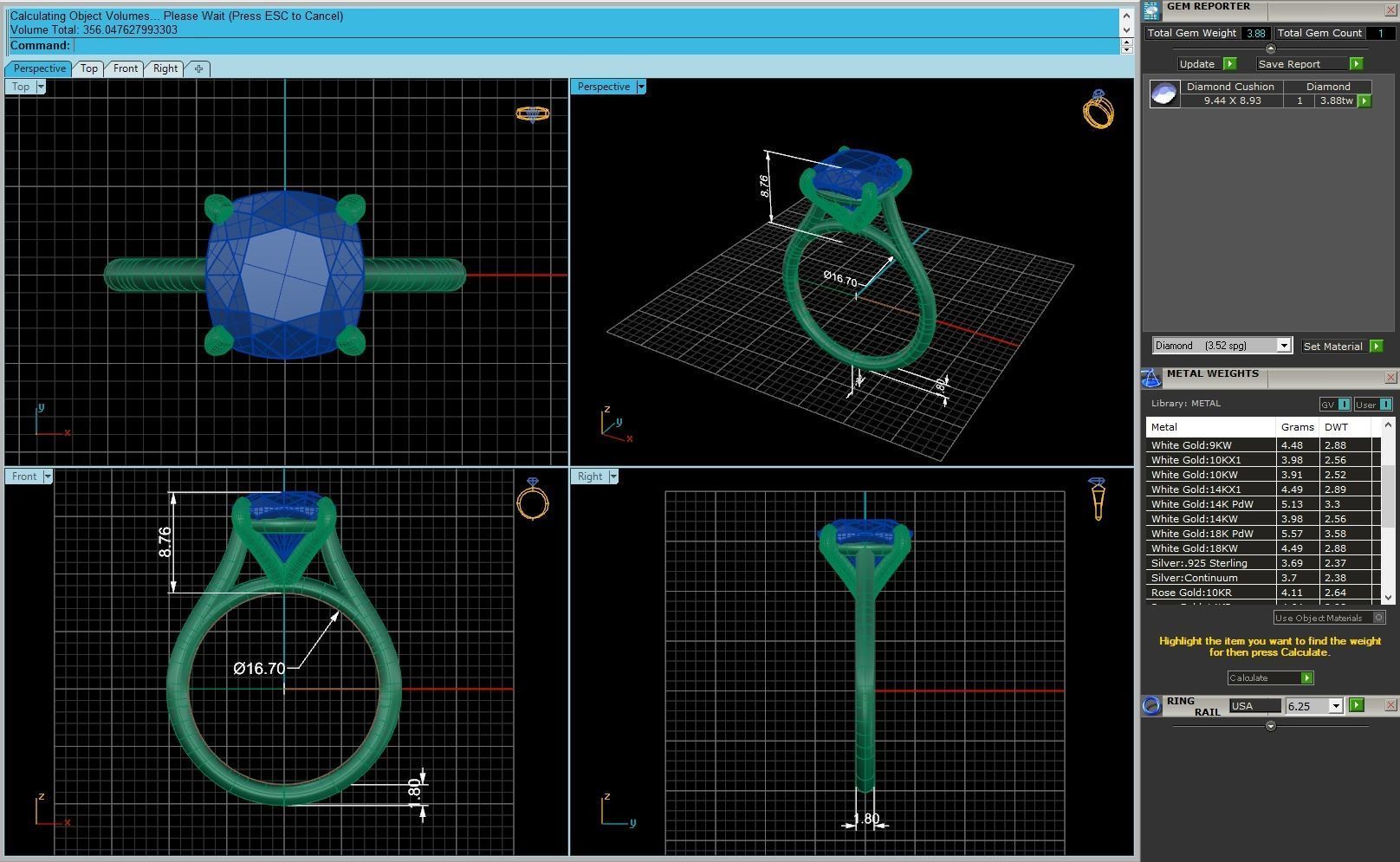The width and height of the screenshot is (1400, 862).
Task: Click the 9.44 X 8.93 gem size cell
Action: coord(1232,100)
